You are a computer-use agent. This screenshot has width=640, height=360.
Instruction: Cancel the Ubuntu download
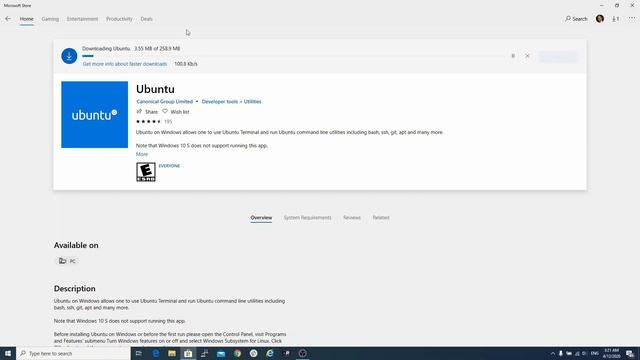coord(527,56)
